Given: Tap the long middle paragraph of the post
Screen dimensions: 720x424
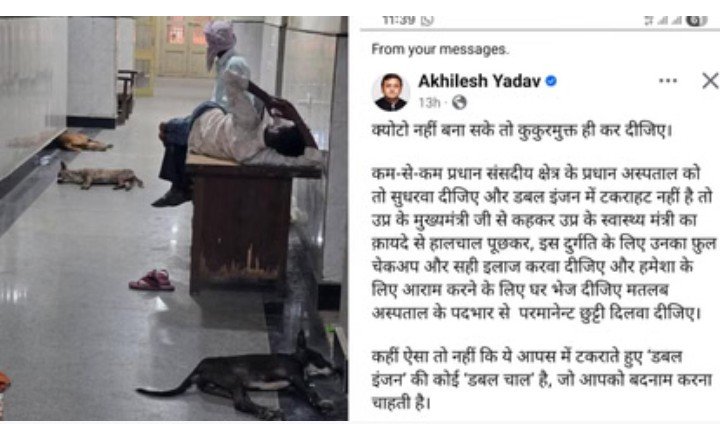Looking at the screenshot, I should coord(544,243).
